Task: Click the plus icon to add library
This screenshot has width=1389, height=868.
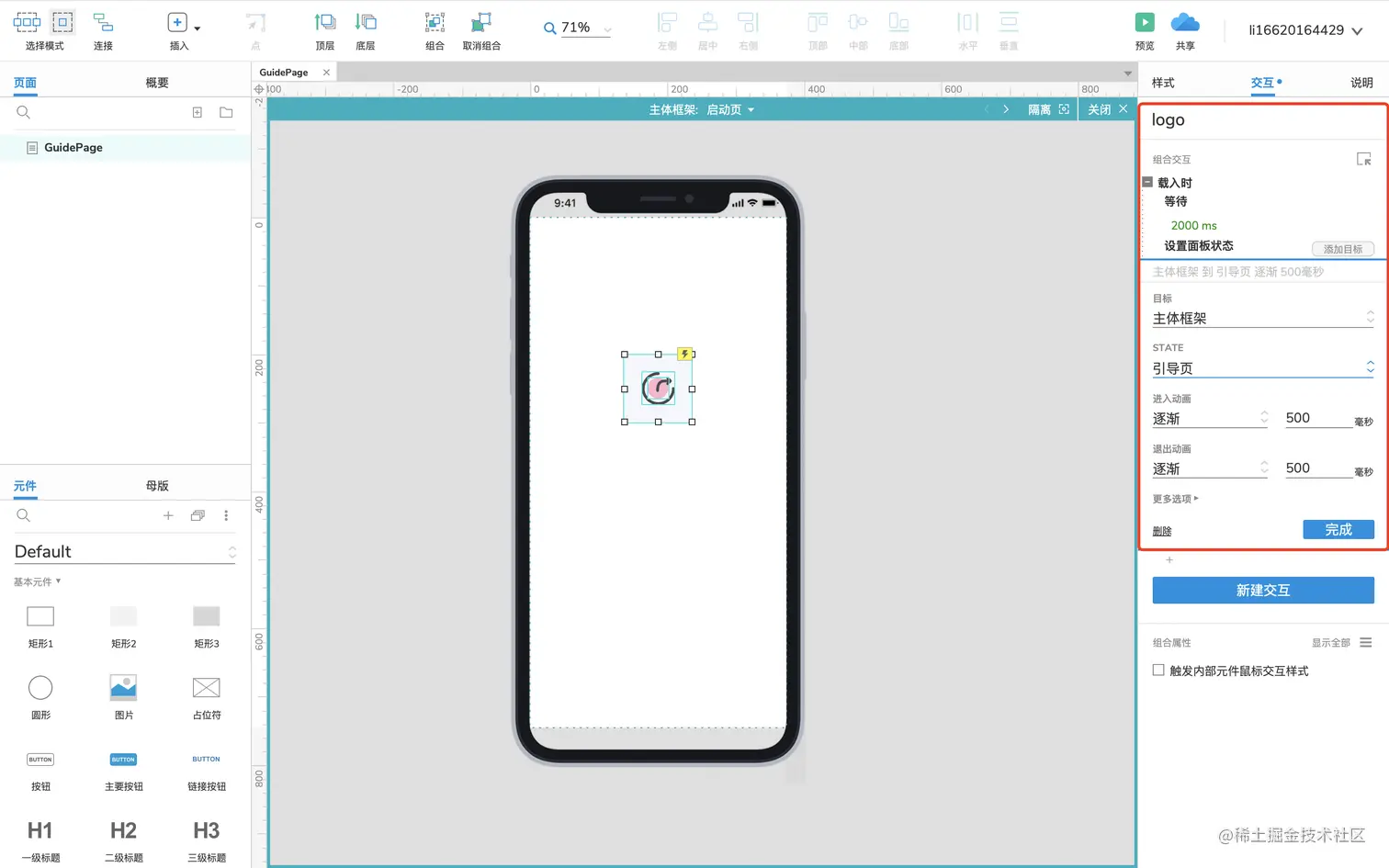Action: pos(168,515)
